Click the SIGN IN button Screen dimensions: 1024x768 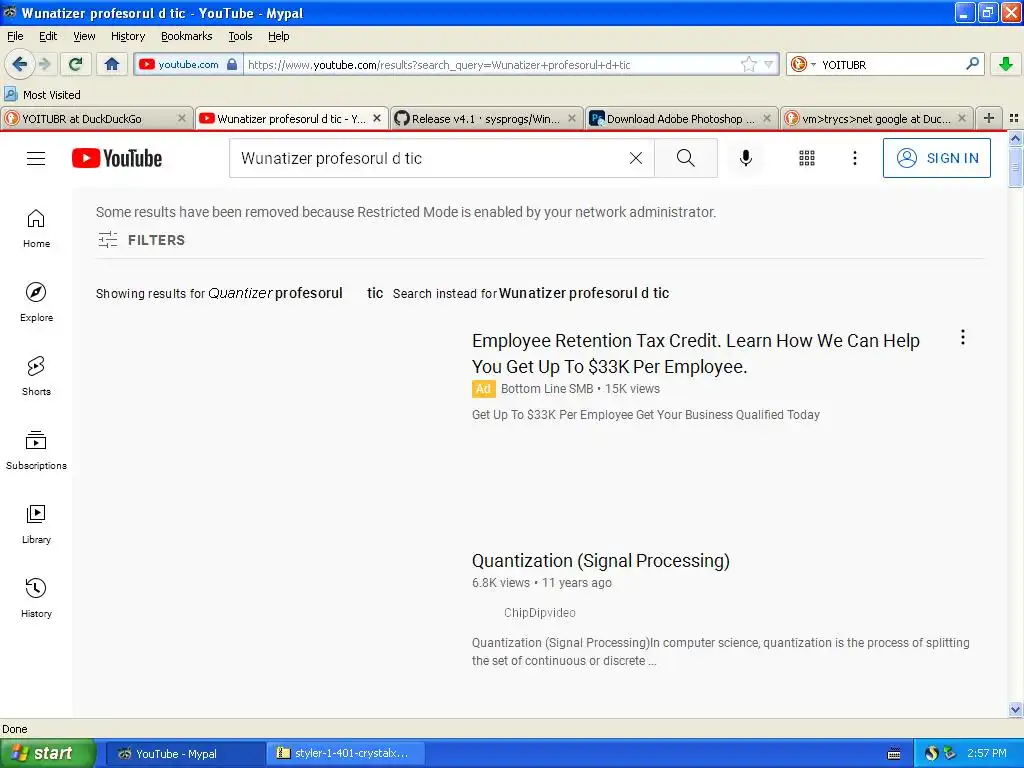coord(936,158)
